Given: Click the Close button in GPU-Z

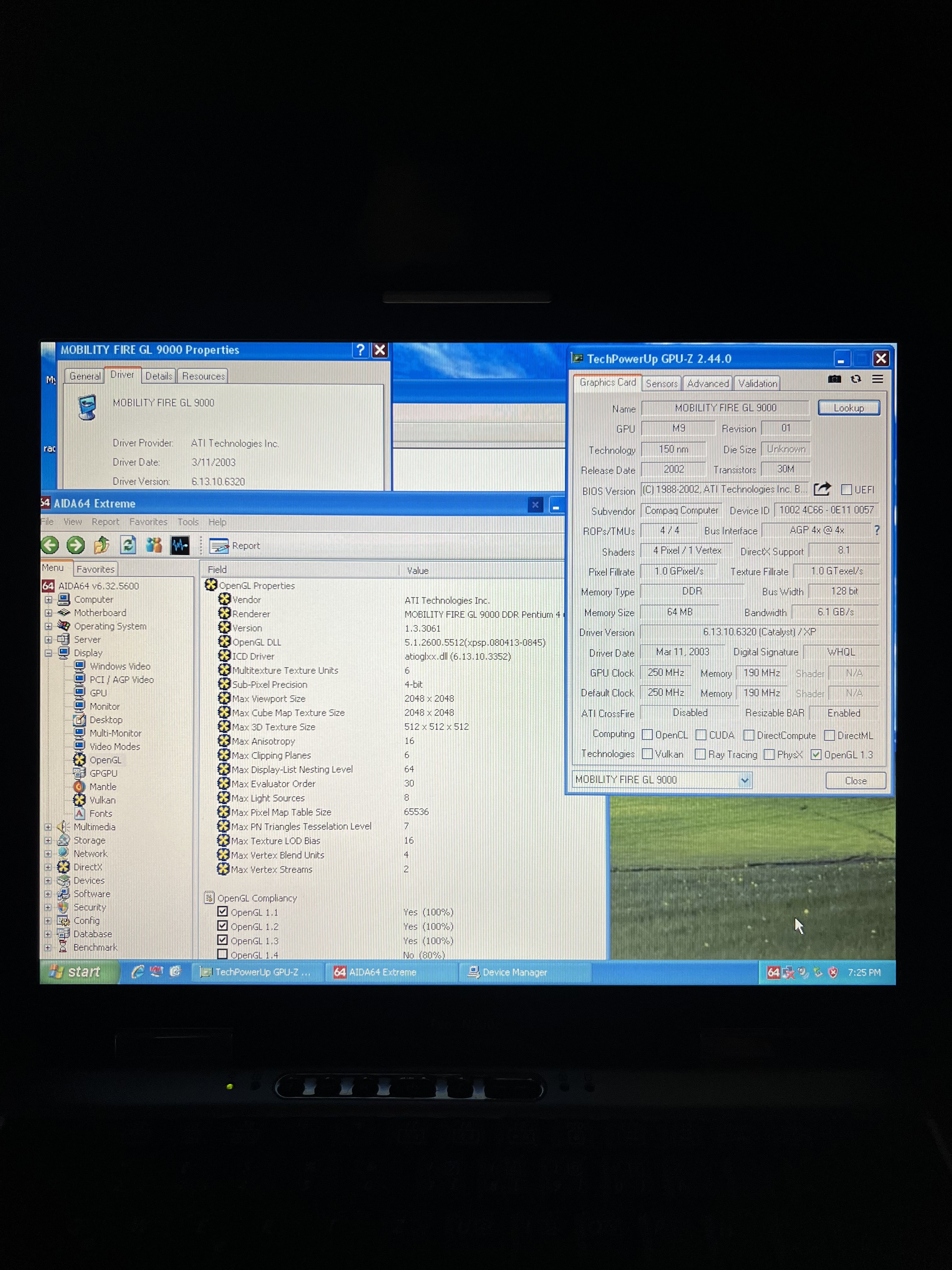Looking at the screenshot, I should [x=855, y=781].
